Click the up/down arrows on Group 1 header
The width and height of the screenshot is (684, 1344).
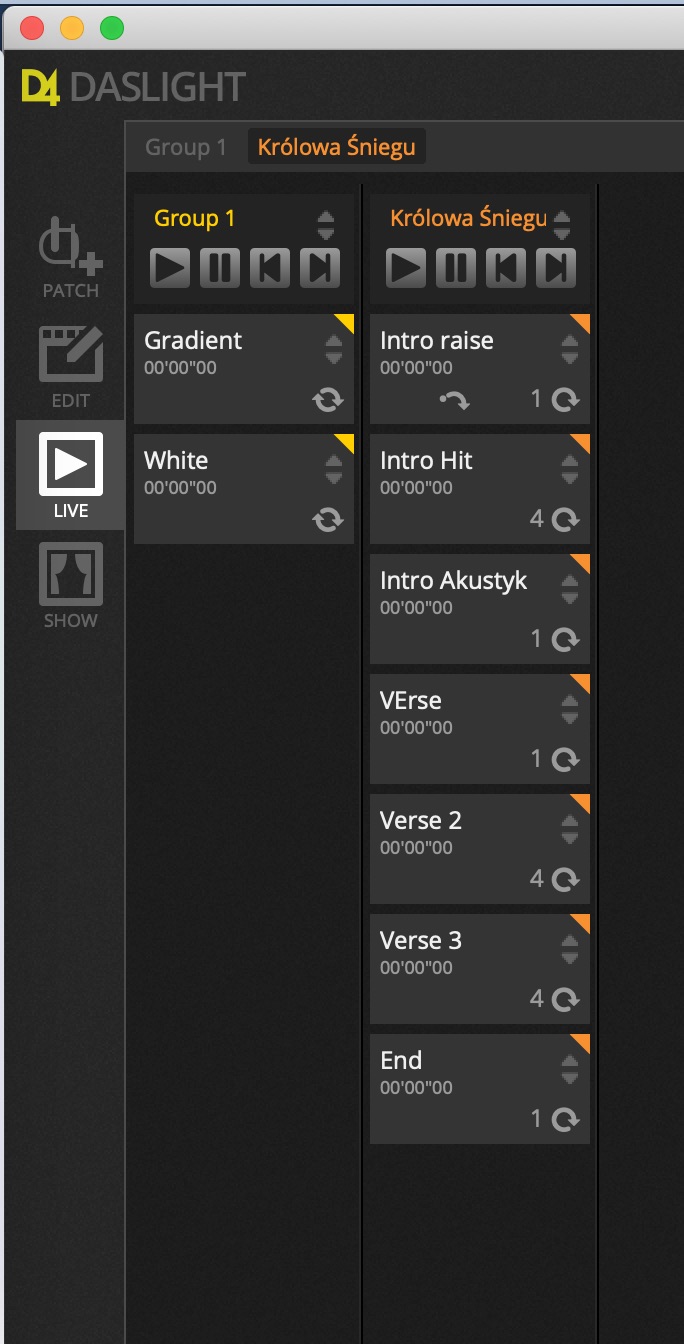(326, 224)
